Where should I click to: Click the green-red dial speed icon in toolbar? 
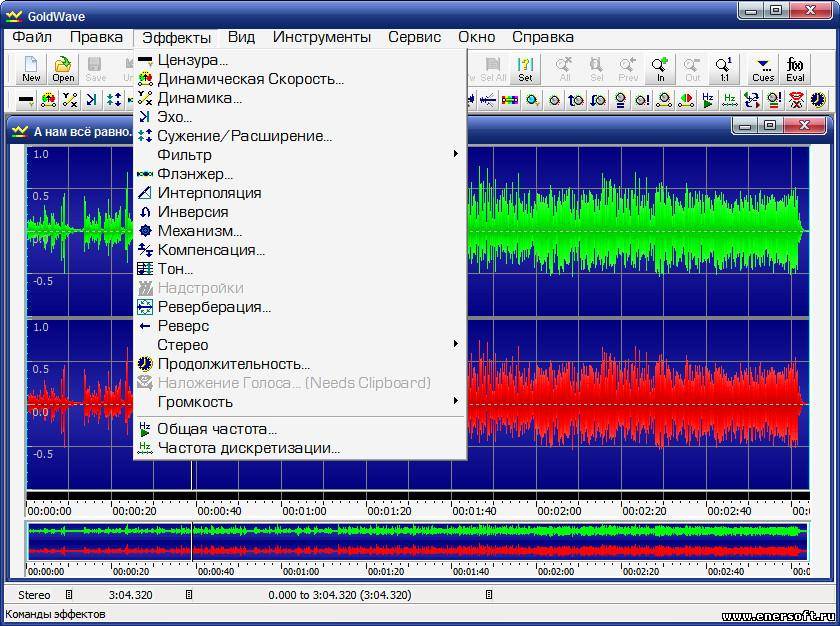[48, 100]
